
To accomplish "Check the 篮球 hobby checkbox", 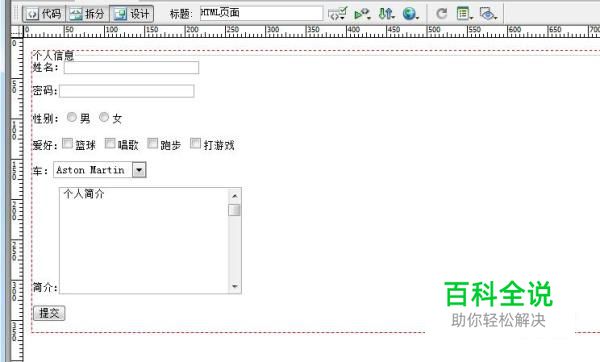I will coord(67,143).
